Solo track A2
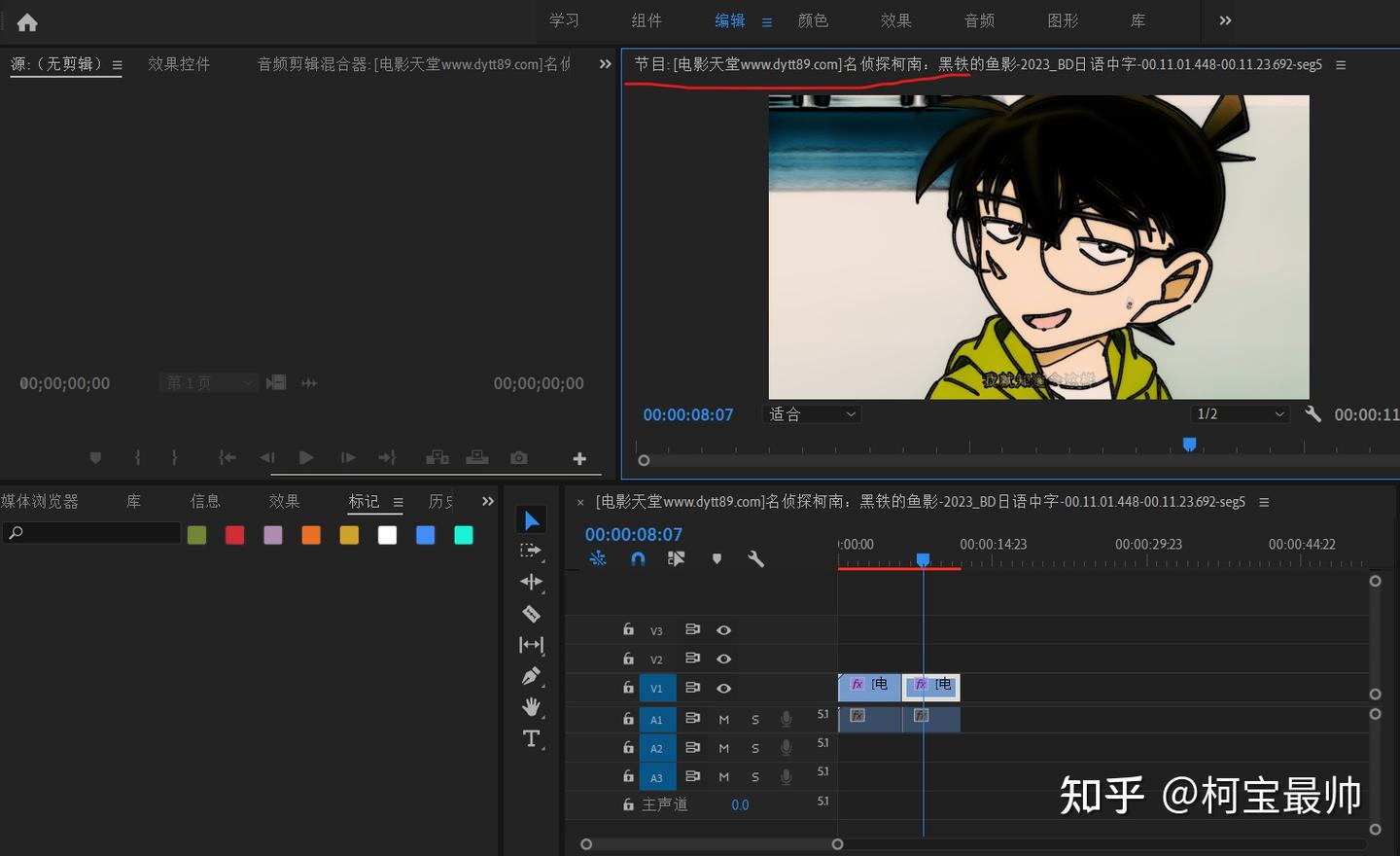The width and height of the screenshot is (1400, 856). (755, 748)
